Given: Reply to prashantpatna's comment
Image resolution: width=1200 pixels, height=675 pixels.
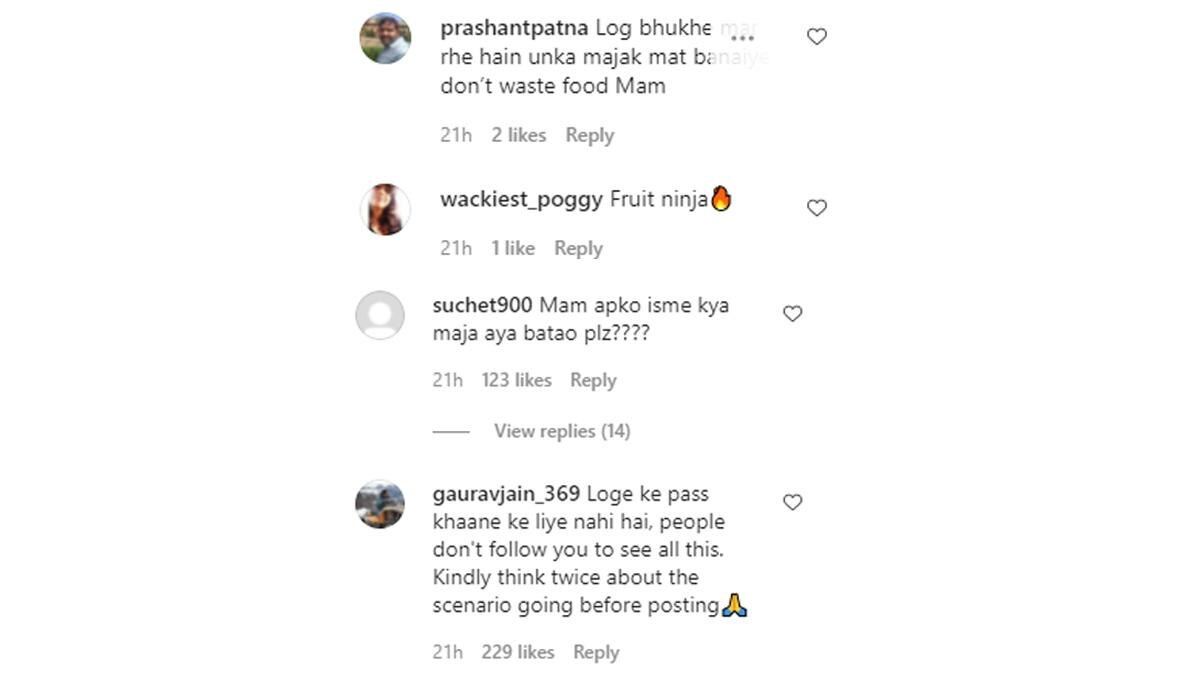Looking at the screenshot, I should (x=590, y=134).
